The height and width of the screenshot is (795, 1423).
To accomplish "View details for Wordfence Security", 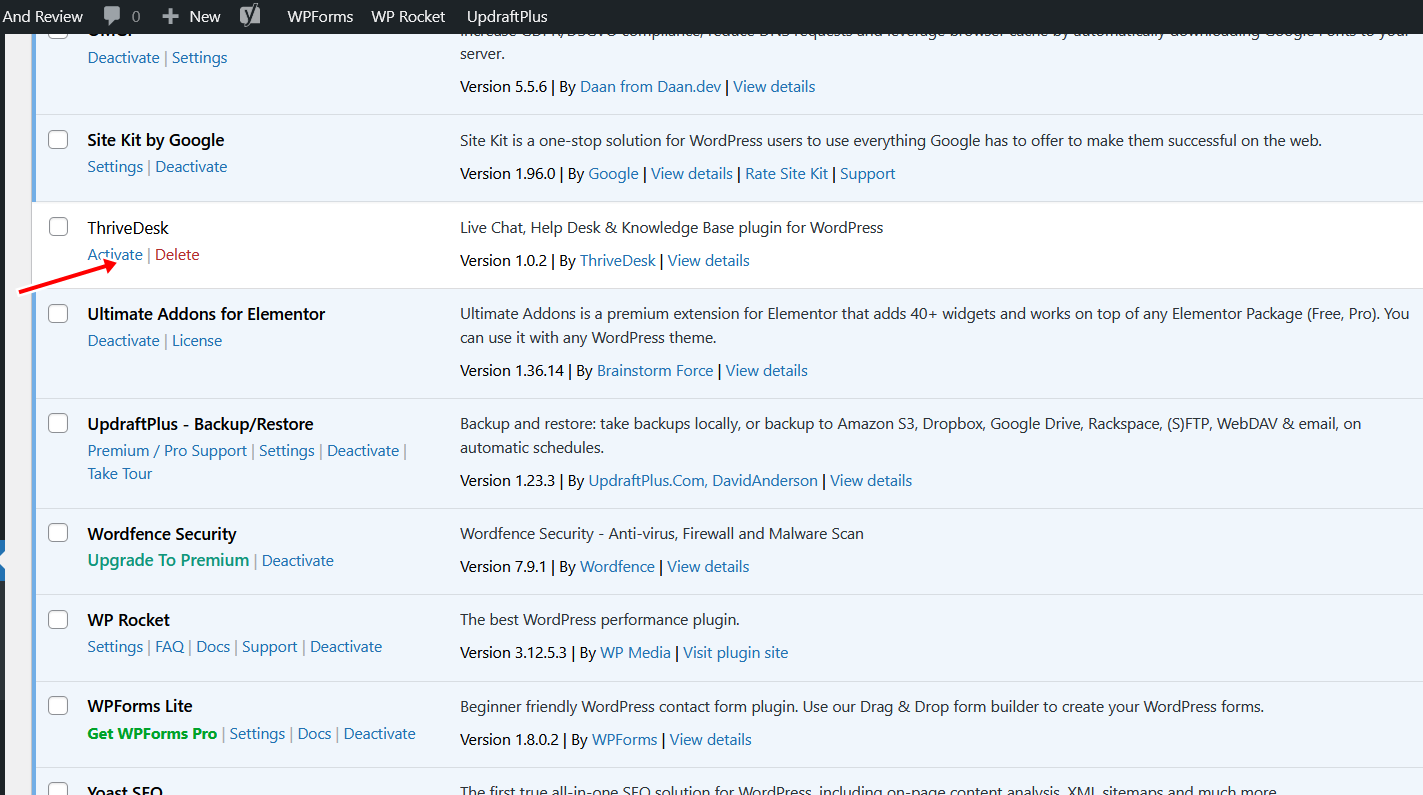I will click(x=708, y=567).
